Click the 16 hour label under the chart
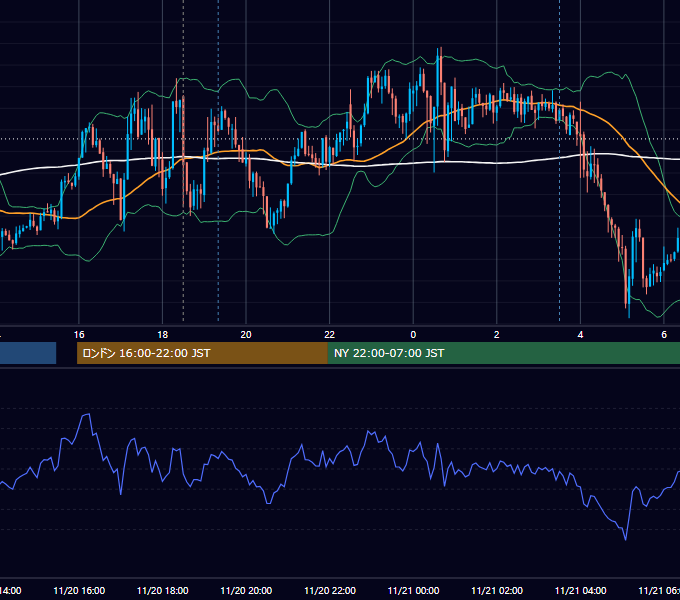The image size is (680, 600). [x=79, y=335]
